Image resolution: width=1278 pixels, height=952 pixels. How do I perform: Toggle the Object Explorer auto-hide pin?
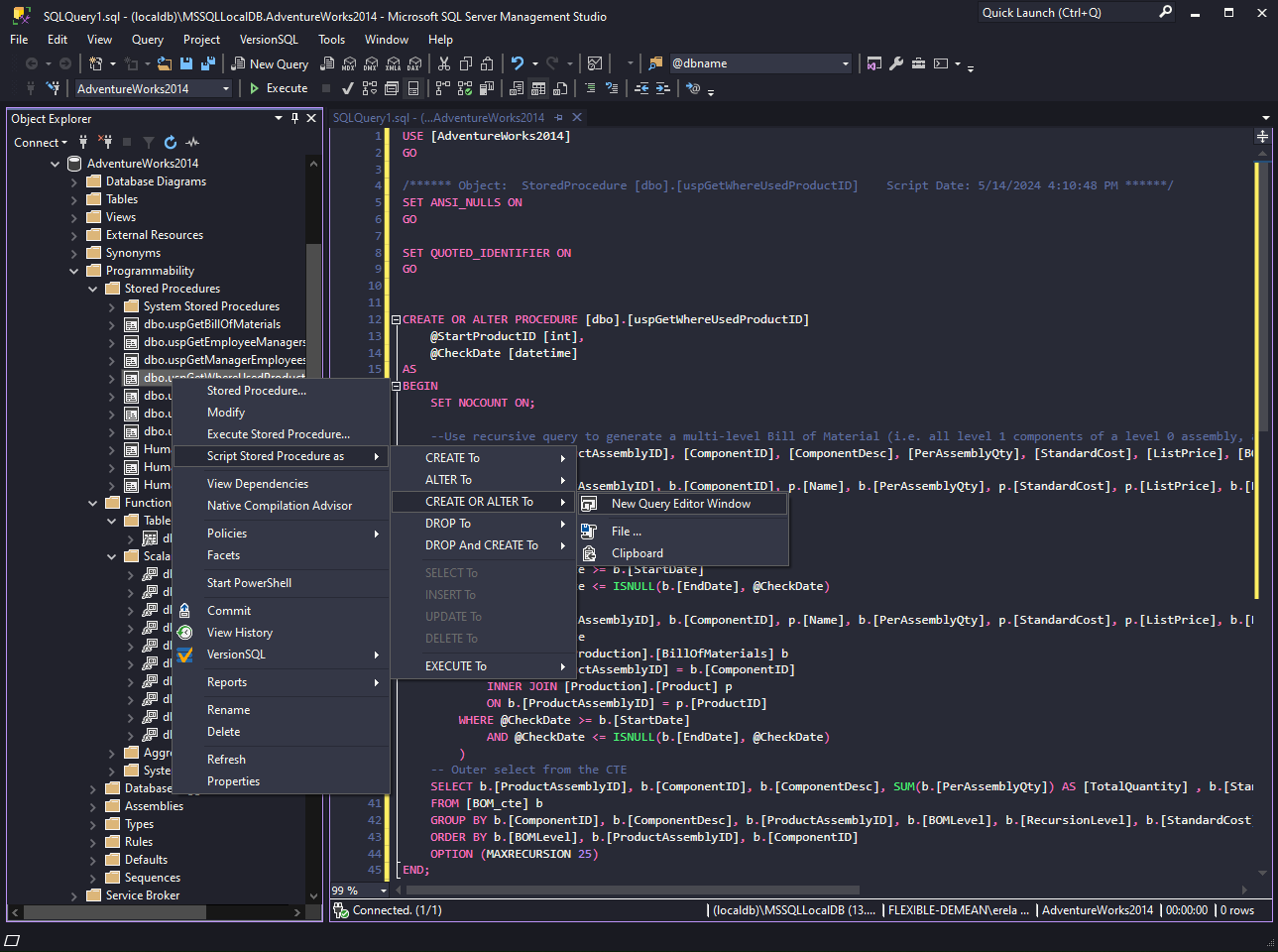(x=294, y=118)
